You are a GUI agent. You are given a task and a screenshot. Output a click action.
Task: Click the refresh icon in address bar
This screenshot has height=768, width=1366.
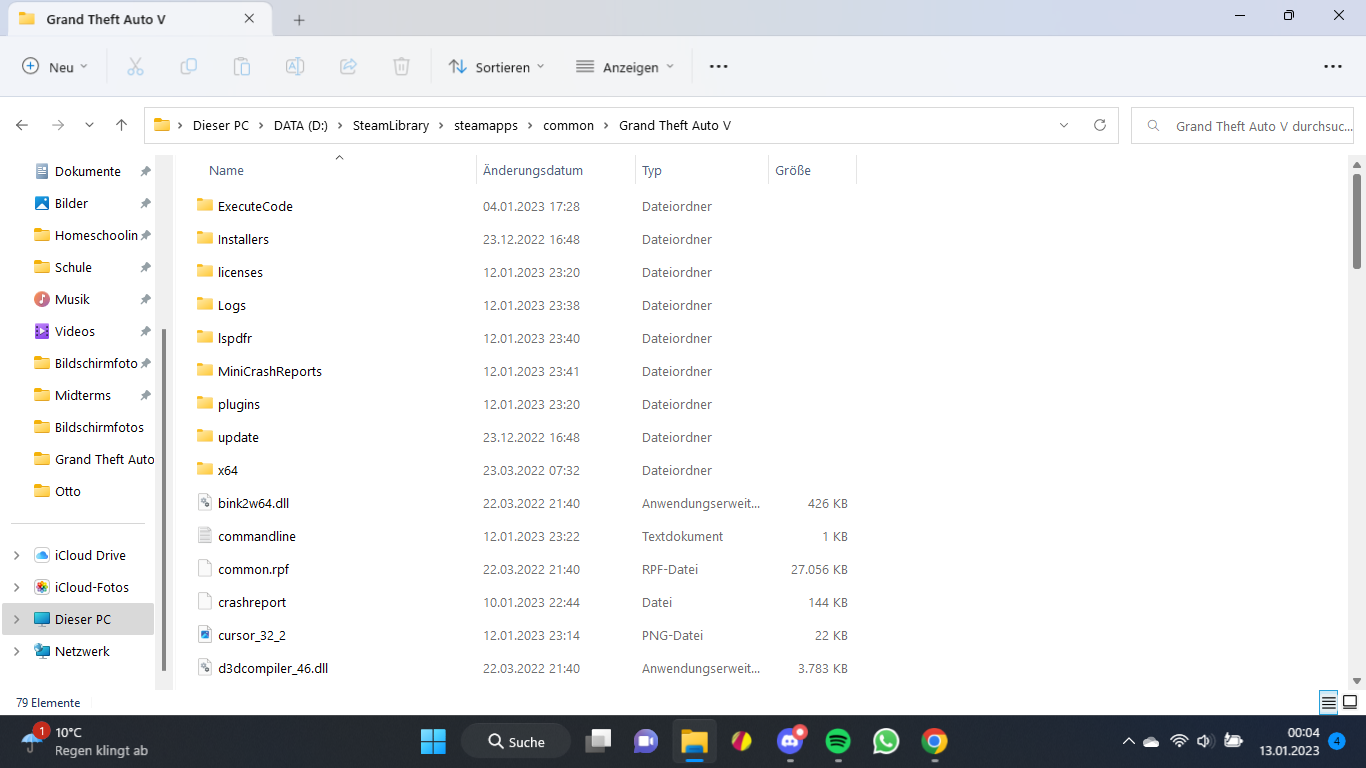[x=1100, y=126]
